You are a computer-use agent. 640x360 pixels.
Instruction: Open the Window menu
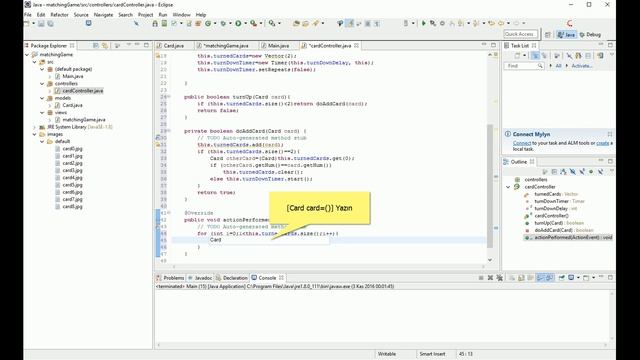pos(181,15)
